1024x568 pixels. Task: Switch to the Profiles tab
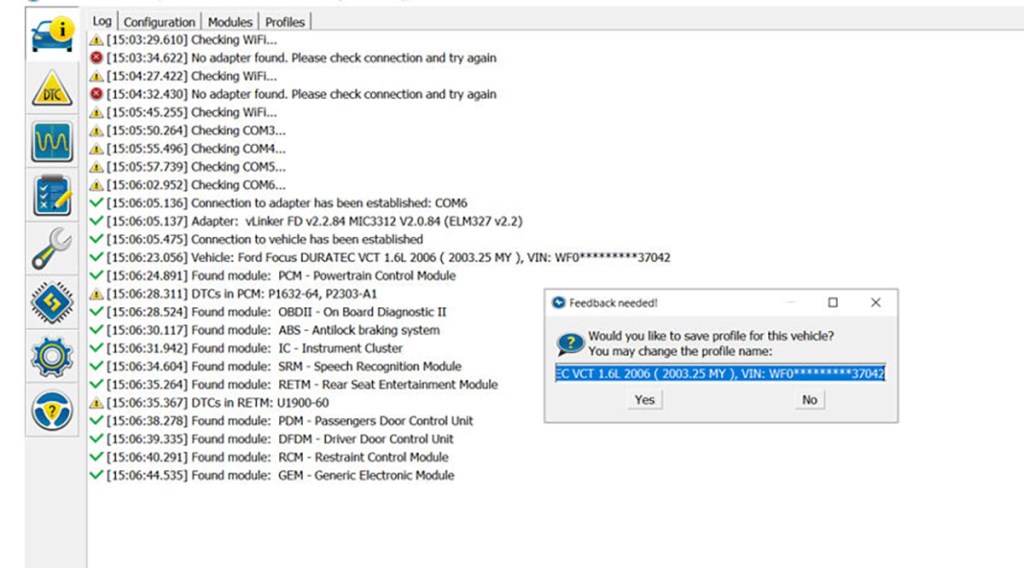coord(285,22)
